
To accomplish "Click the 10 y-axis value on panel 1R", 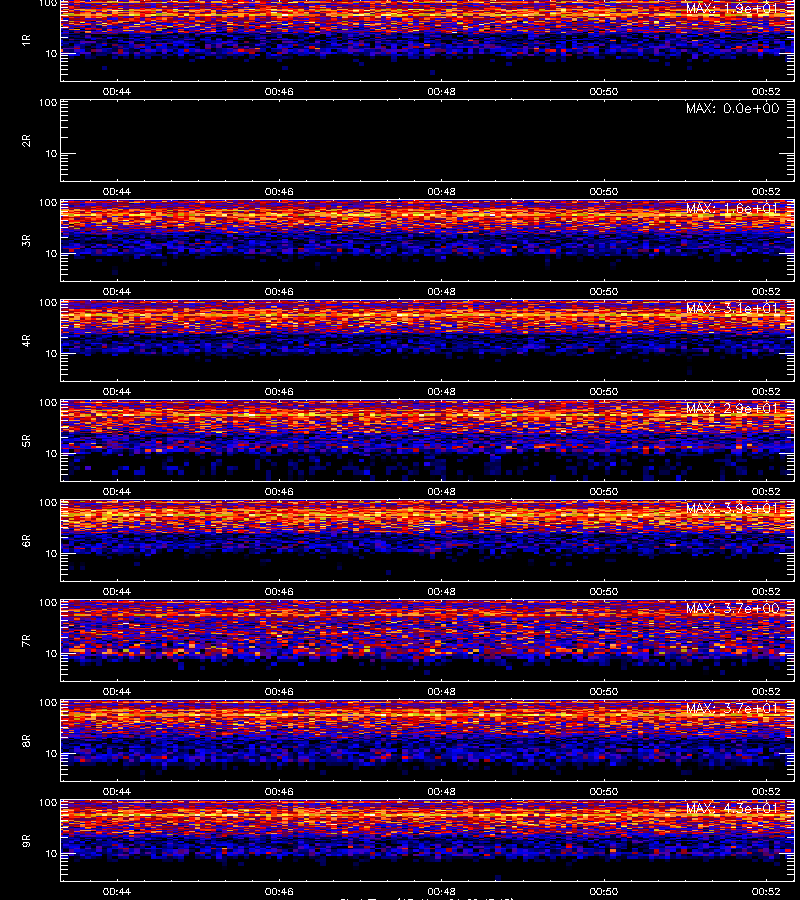I will coord(51,53).
